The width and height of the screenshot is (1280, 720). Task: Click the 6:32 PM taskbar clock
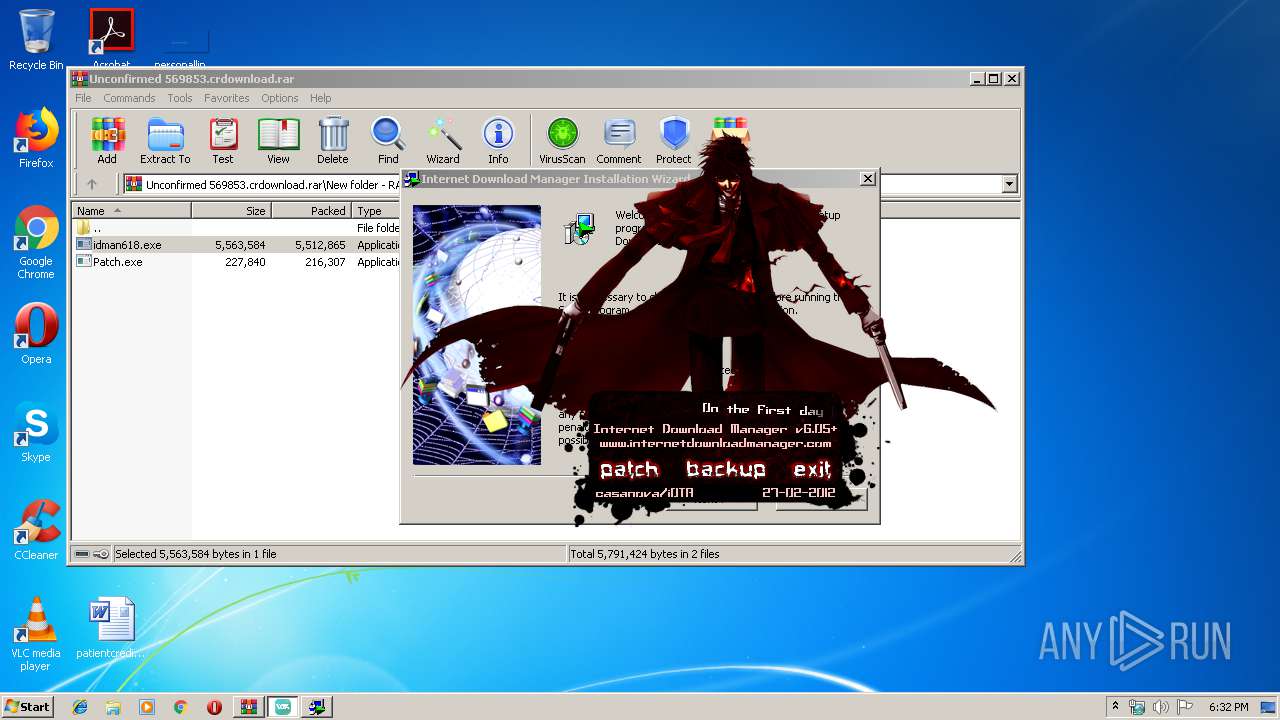1228,707
